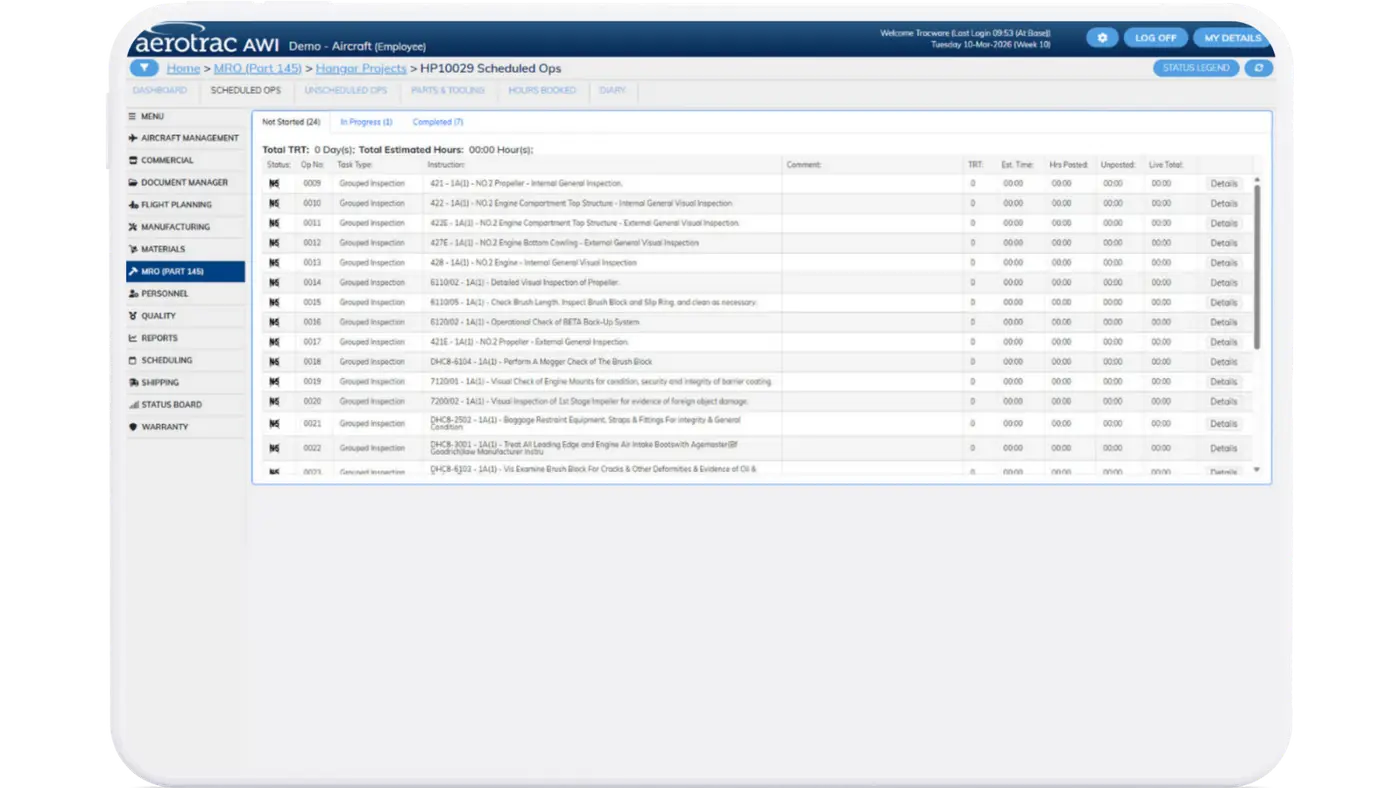Open the Hours Booked tab
Viewport: 1400px width, 788px height.
tap(542, 91)
